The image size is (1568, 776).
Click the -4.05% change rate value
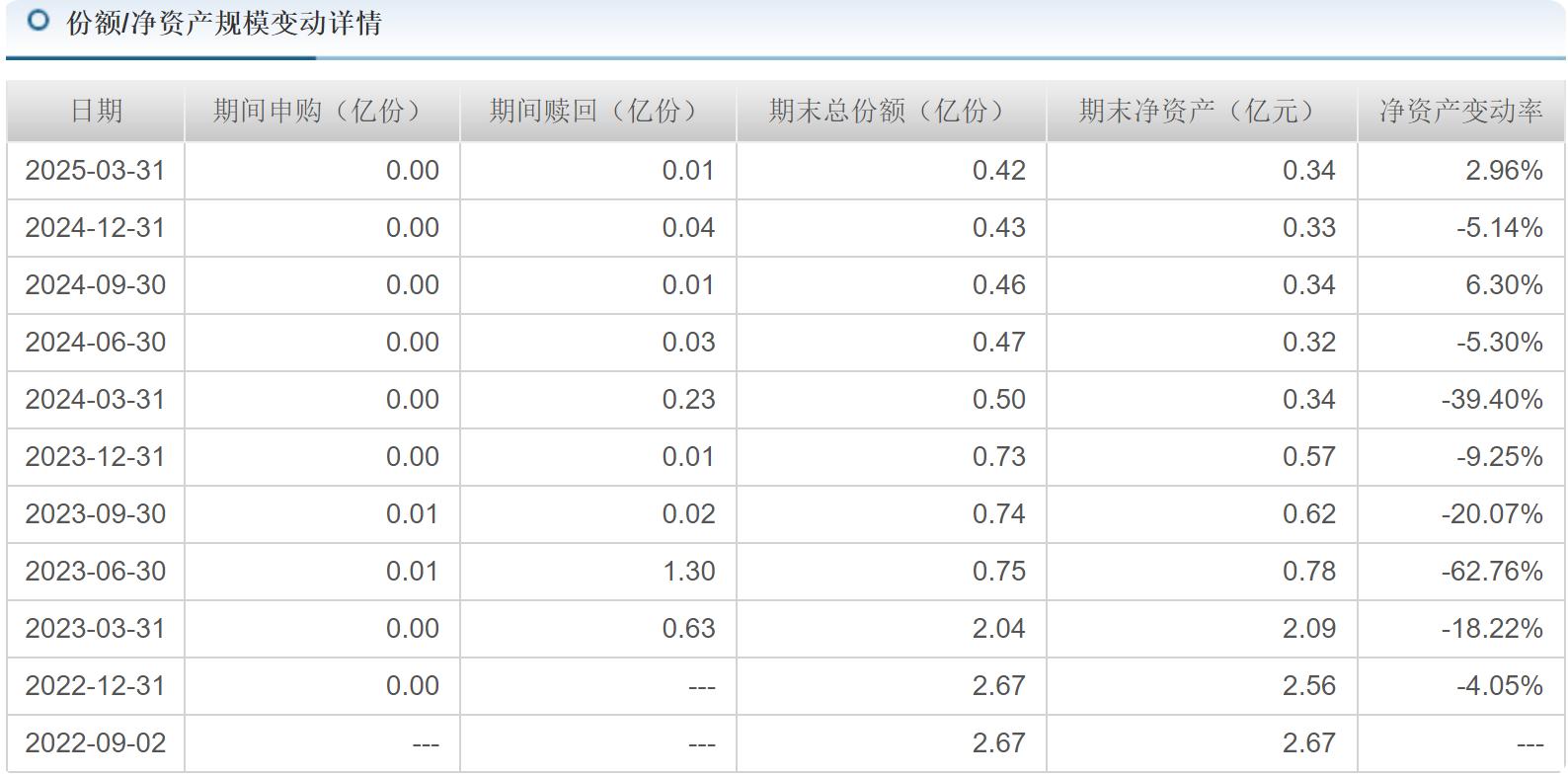coord(1499,686)
